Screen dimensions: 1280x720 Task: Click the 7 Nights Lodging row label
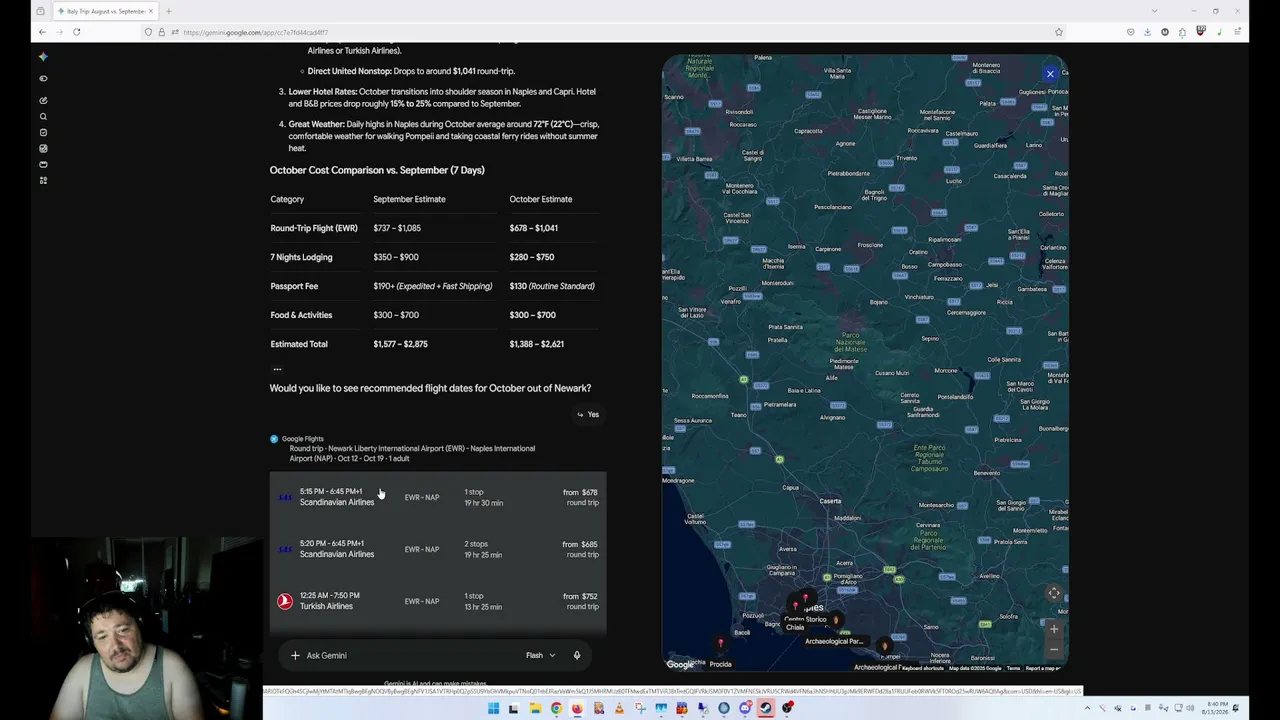301,257
